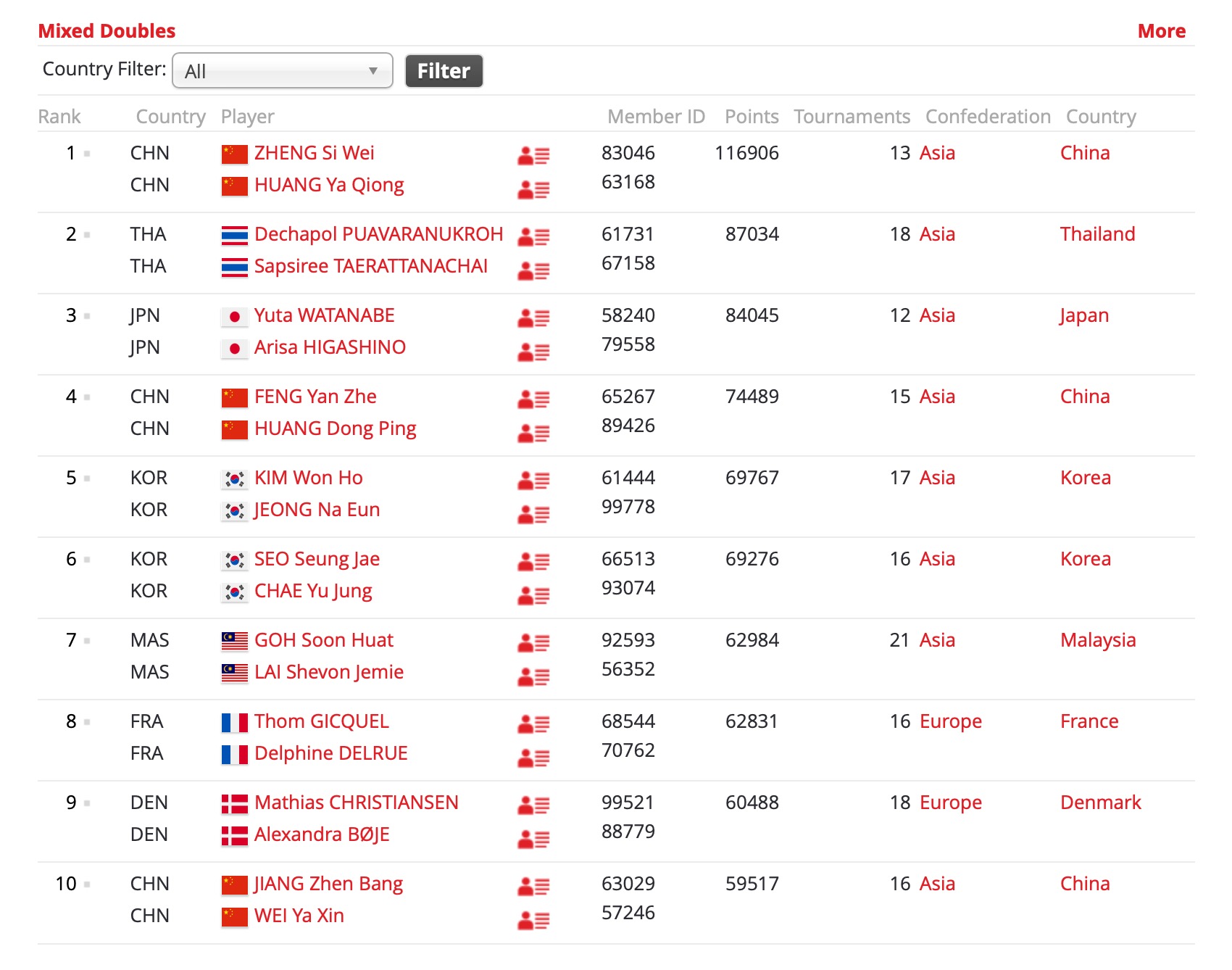
Task: Open LAI Shevon Jemie player page
Action: click(329, 672)
